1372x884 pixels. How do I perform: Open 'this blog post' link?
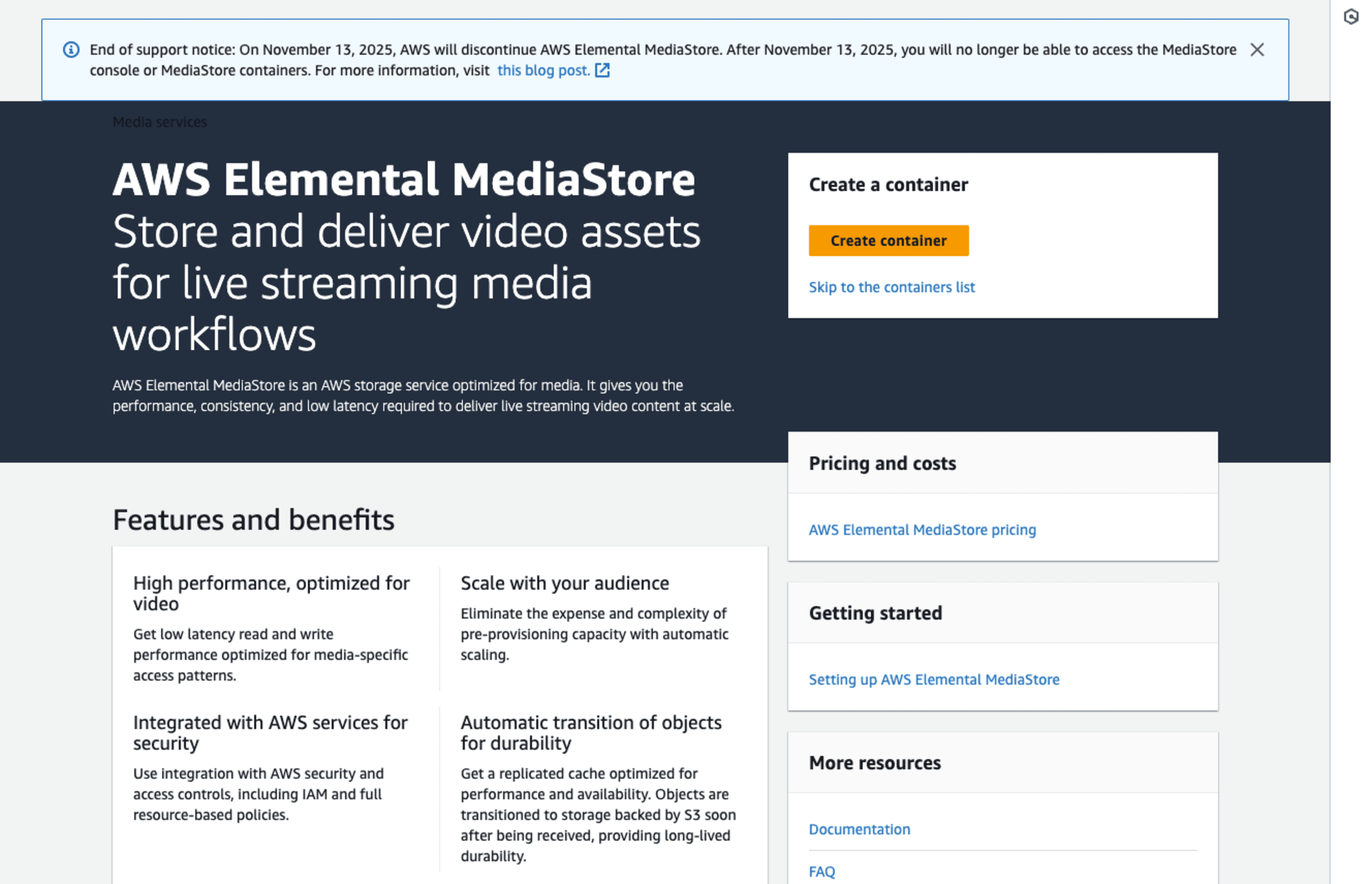click(543, 70)
